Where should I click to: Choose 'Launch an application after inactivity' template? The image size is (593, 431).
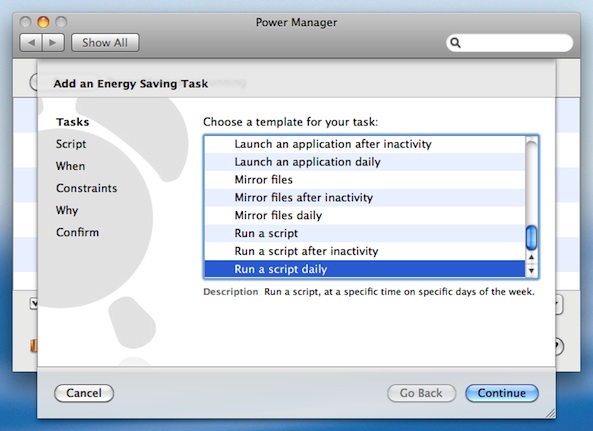tap(365, 144)
